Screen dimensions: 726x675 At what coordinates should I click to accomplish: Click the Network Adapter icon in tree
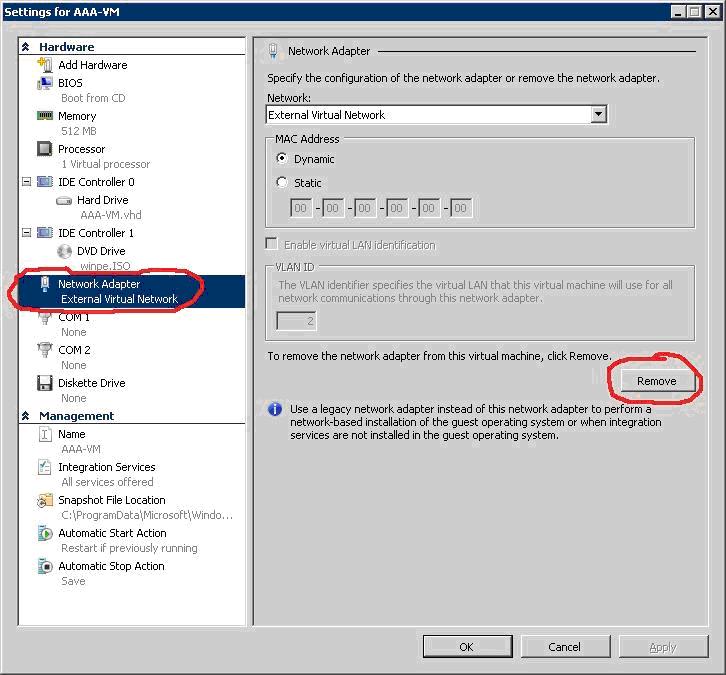(x=44, y=284)
